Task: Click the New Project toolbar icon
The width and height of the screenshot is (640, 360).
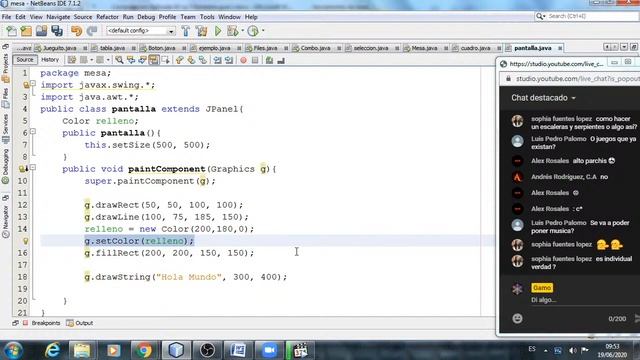Action: point(26,31)
